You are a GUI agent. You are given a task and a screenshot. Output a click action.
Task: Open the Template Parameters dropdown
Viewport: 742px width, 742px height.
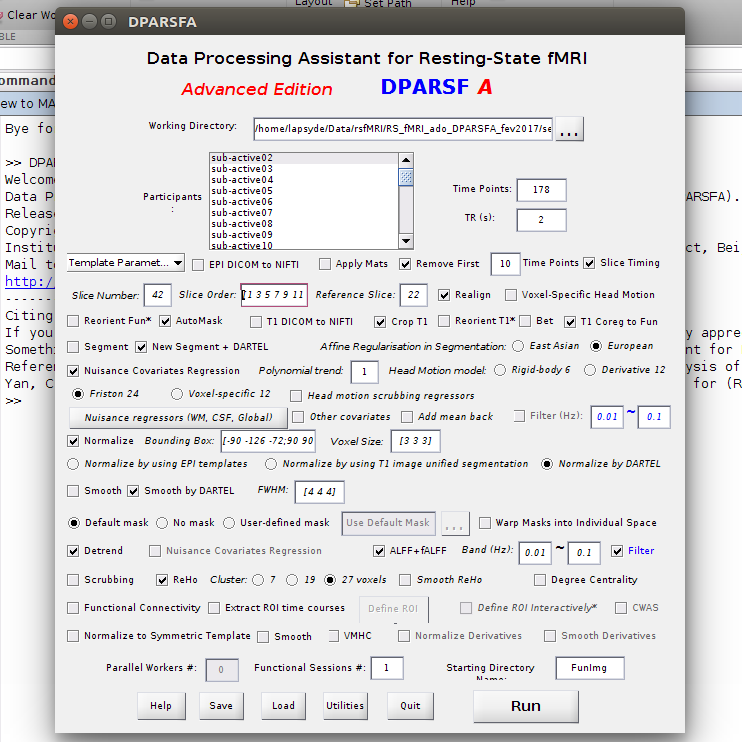(x=126, y=263)
